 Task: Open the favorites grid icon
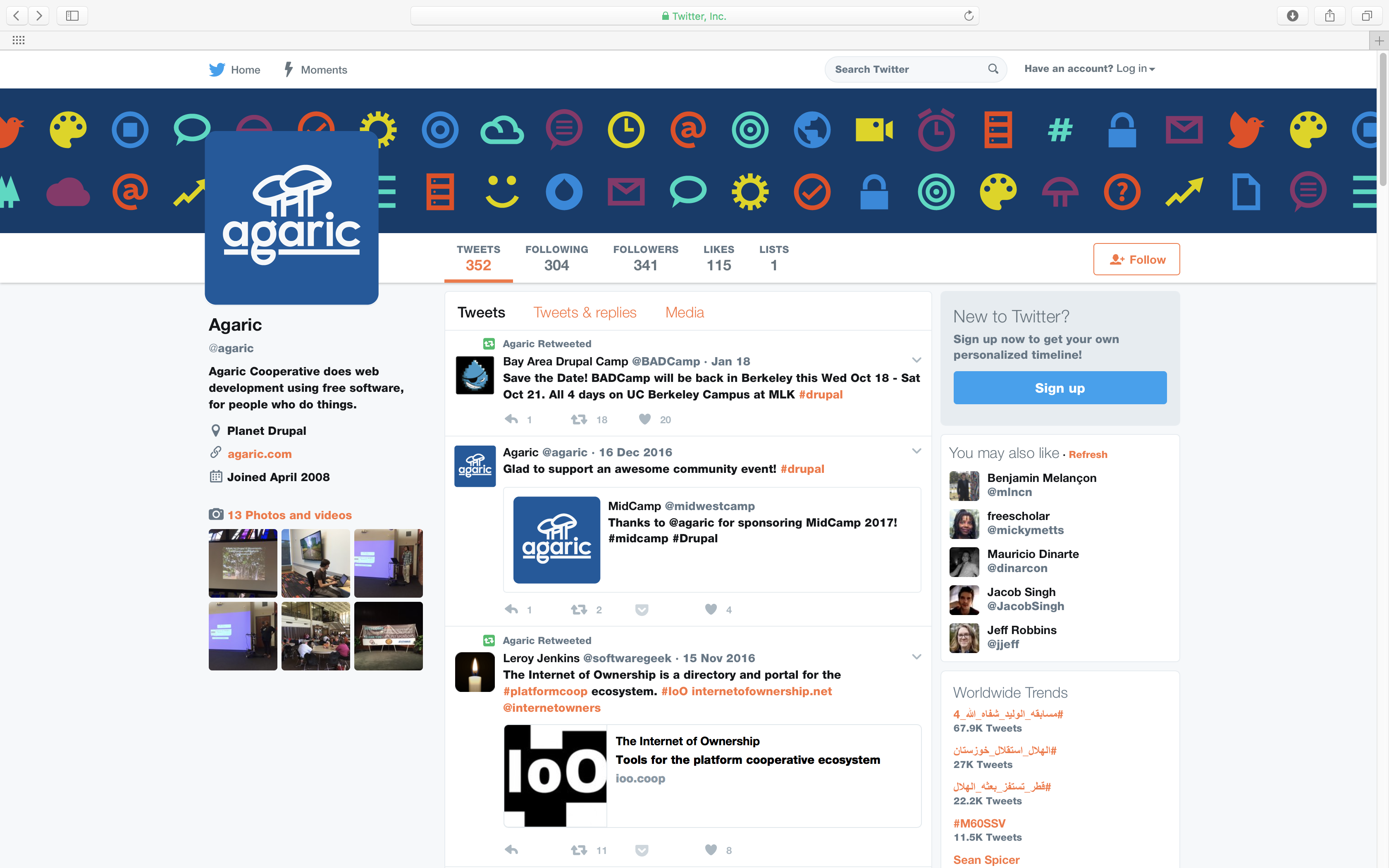pos(18,40)
